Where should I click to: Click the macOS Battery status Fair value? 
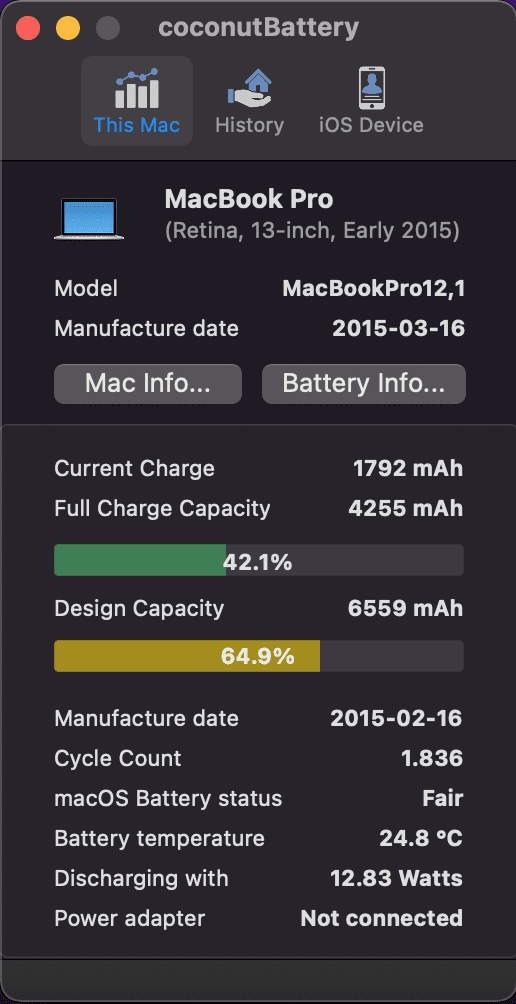coord(443,798)
